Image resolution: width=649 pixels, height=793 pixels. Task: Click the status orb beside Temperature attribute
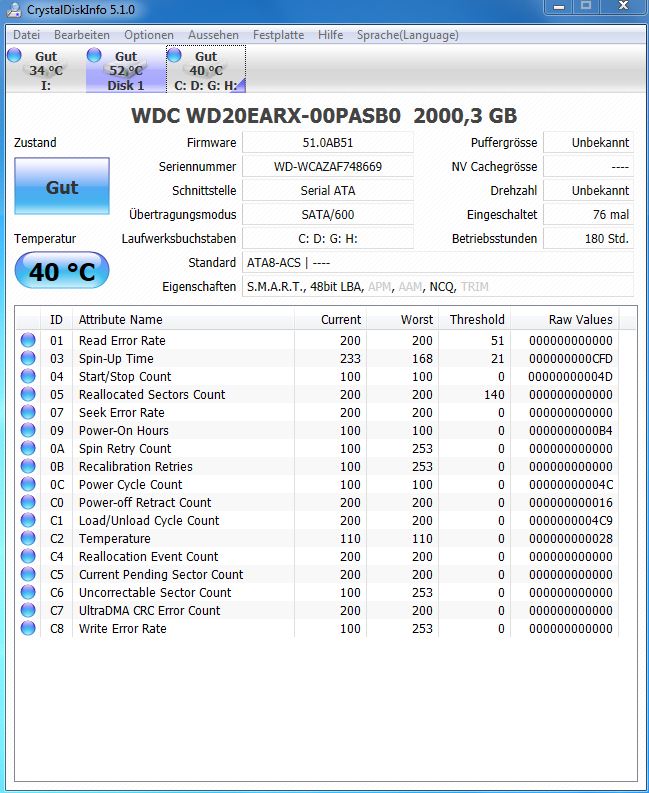(x=28, y=539)
